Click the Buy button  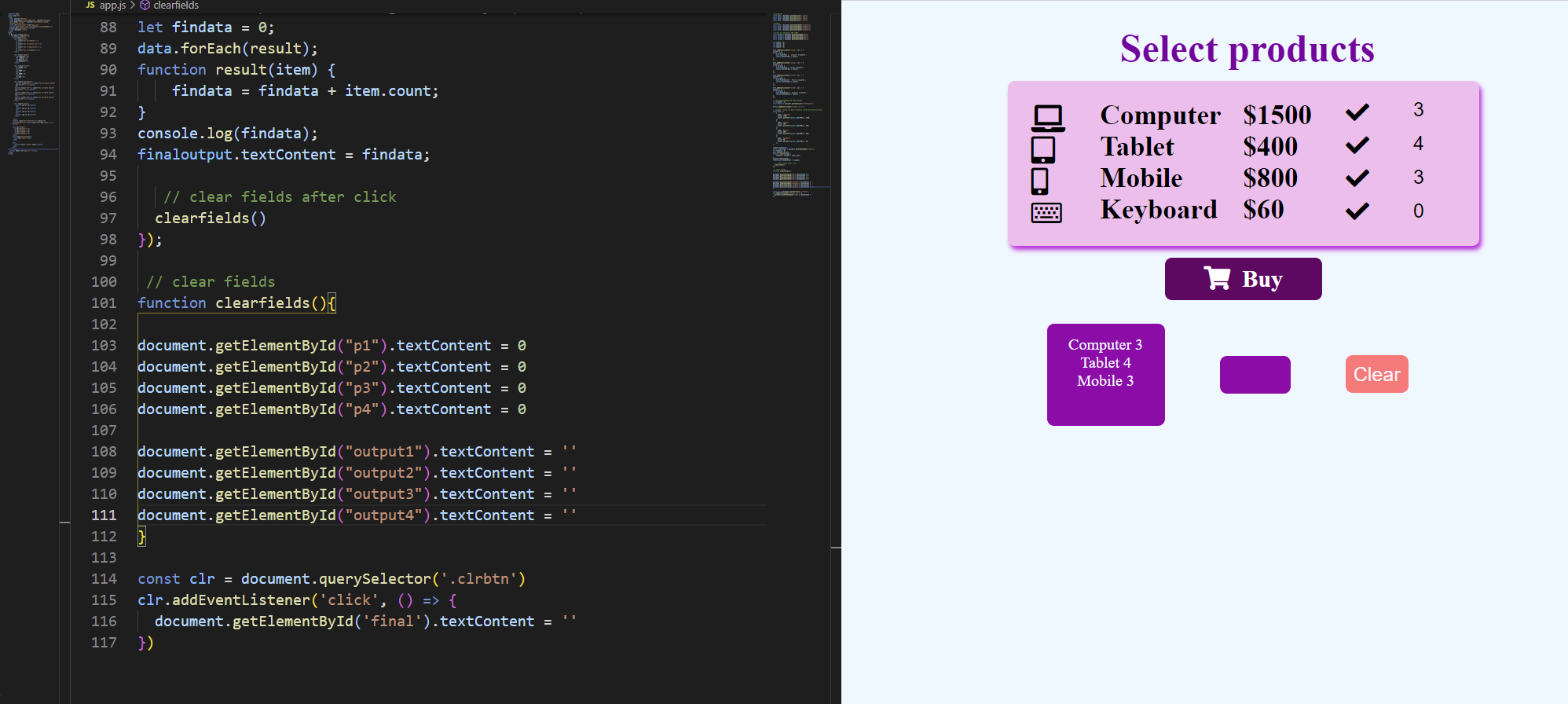pos(1243,279)
